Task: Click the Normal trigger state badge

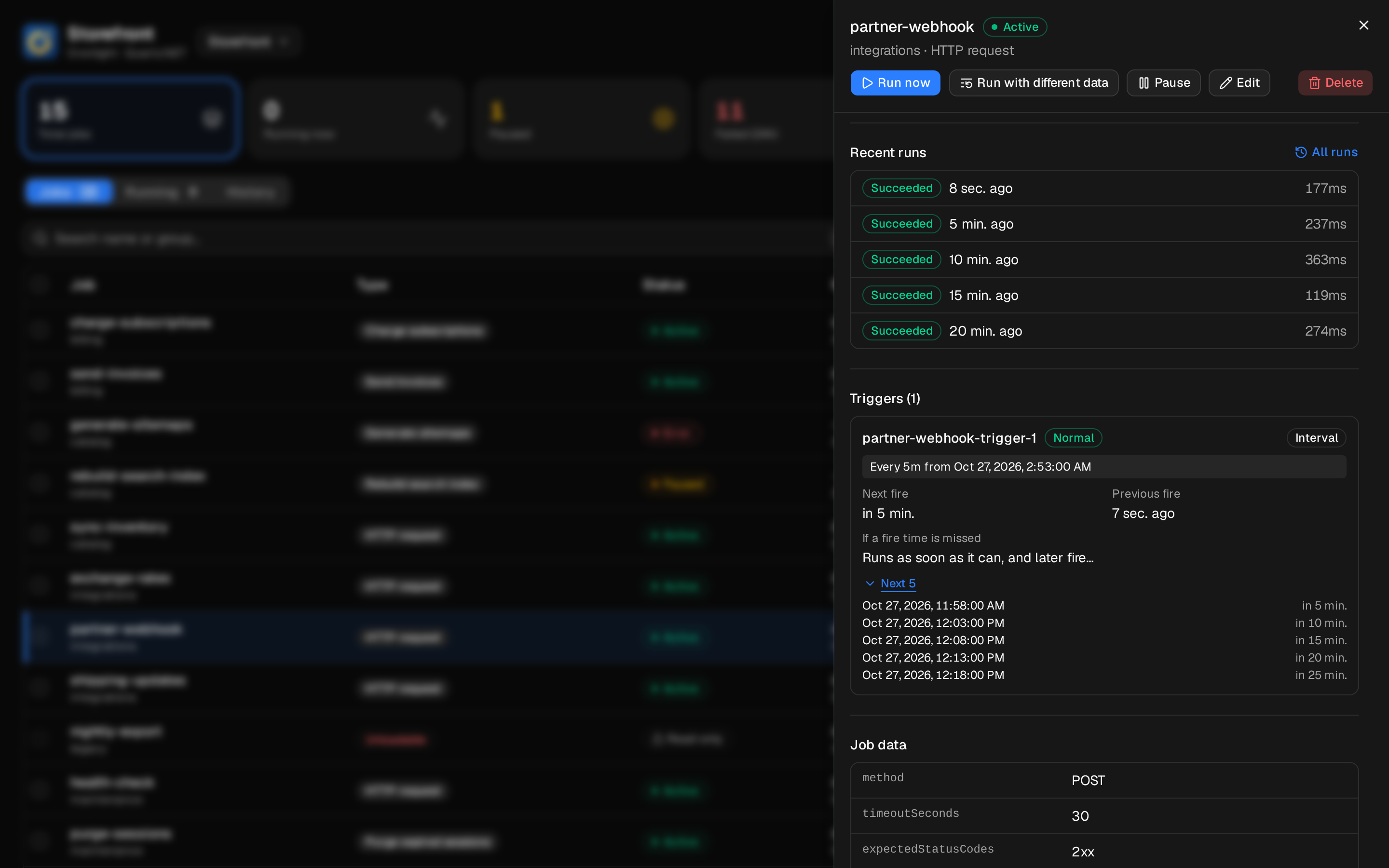Action: coord(1073,438)
